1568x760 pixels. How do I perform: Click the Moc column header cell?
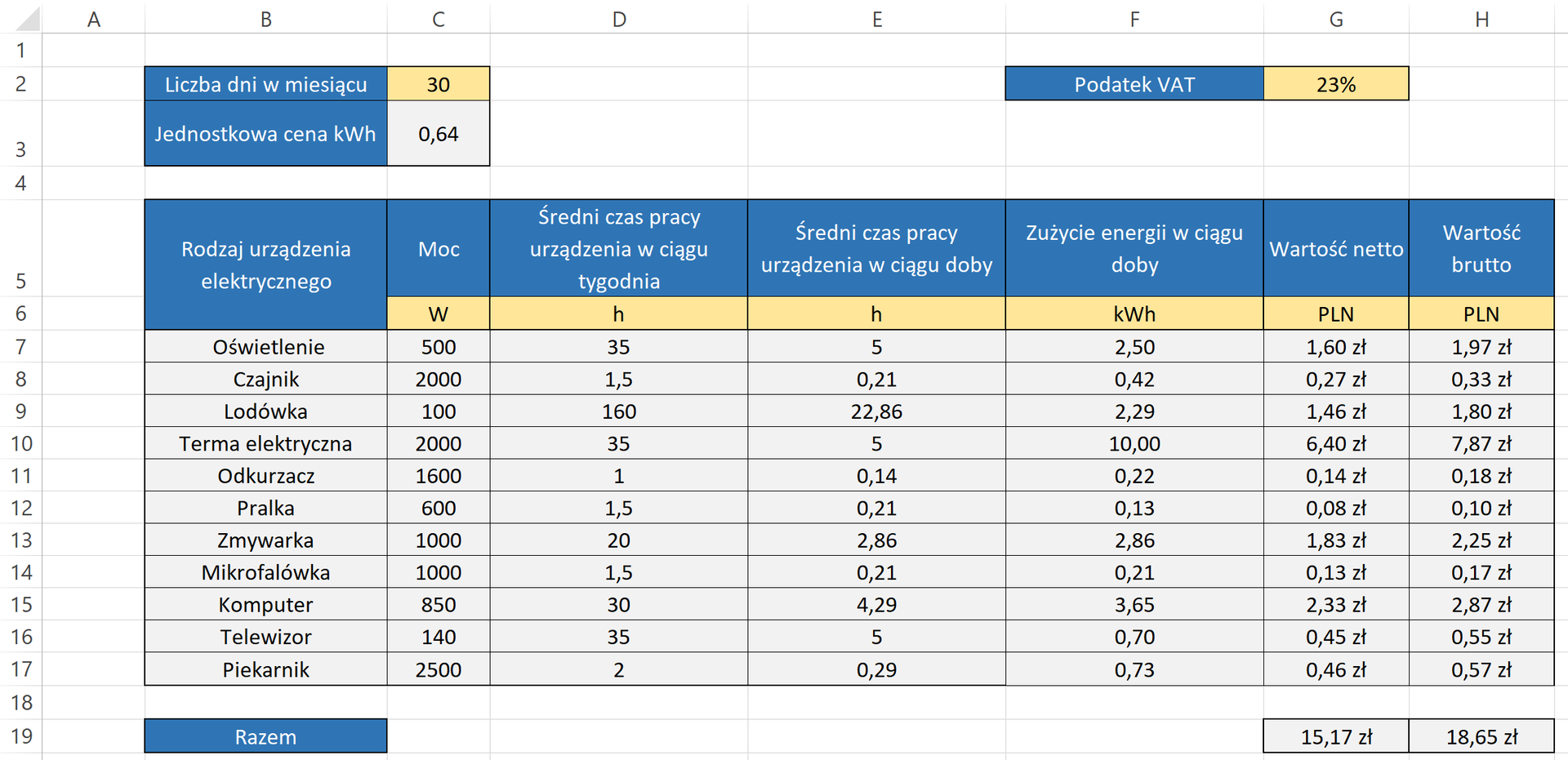tap(439, 249)
